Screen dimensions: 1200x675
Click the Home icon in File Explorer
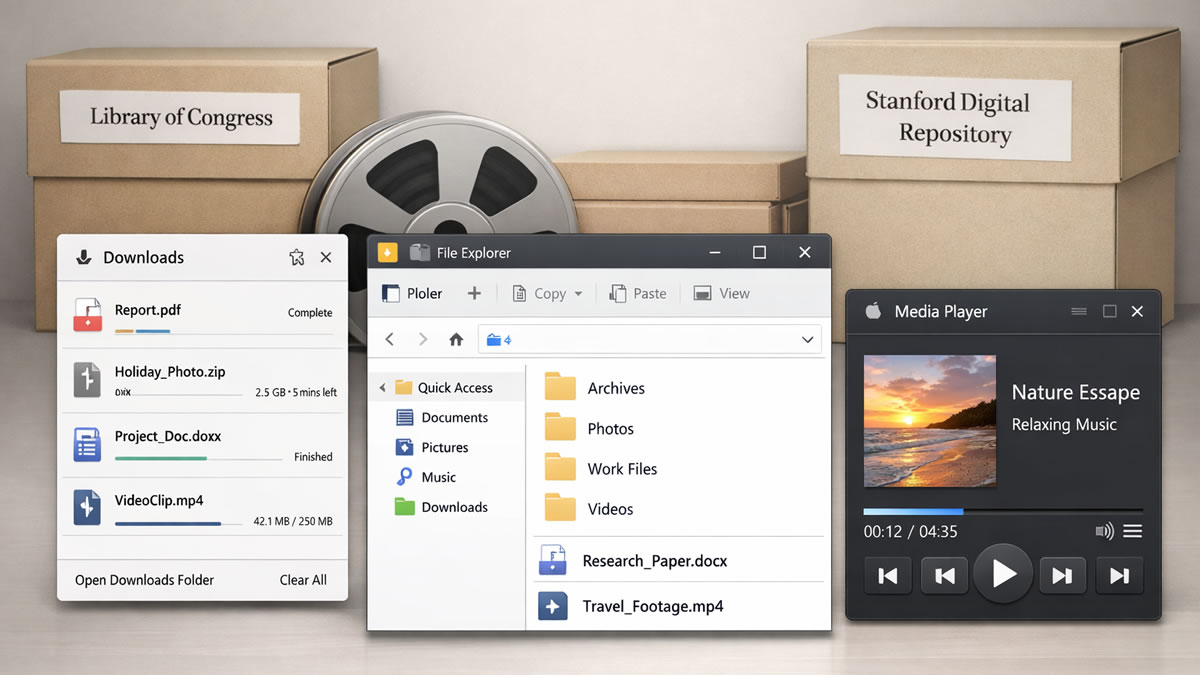[x=456, y=340]
